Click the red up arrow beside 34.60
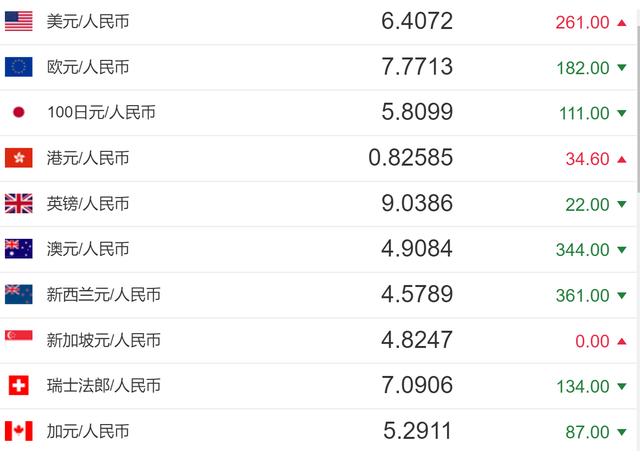This screenshot has width=640, height=459. point(622,158)
